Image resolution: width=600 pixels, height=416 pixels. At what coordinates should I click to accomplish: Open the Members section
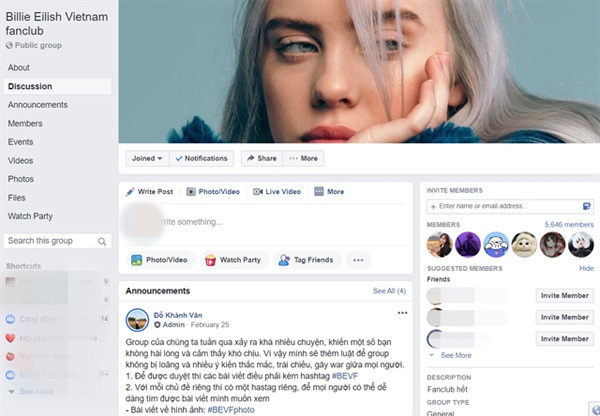tap(25, 124)
